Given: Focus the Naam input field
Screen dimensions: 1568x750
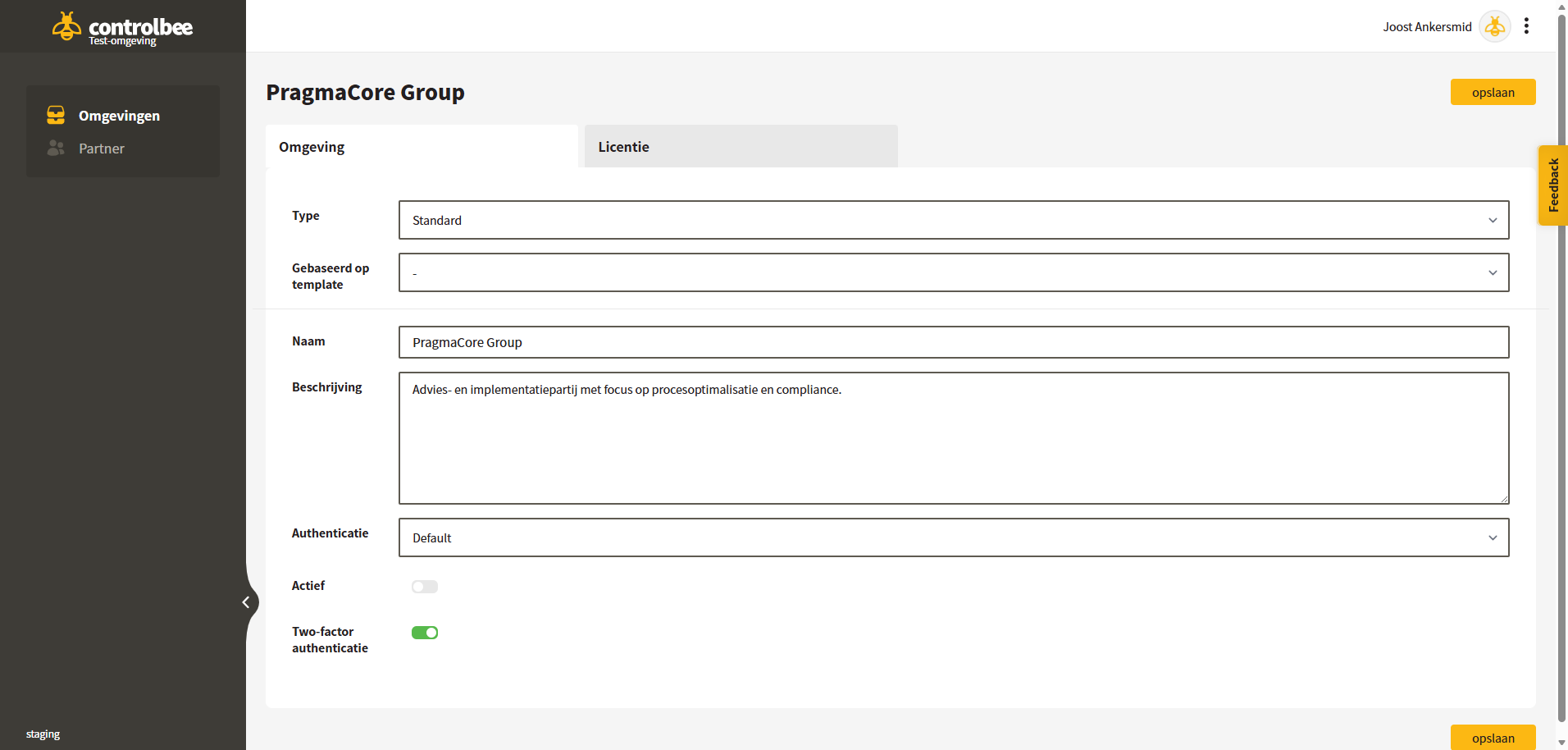Looking at the screenshot, I should [x=954, y=342].
